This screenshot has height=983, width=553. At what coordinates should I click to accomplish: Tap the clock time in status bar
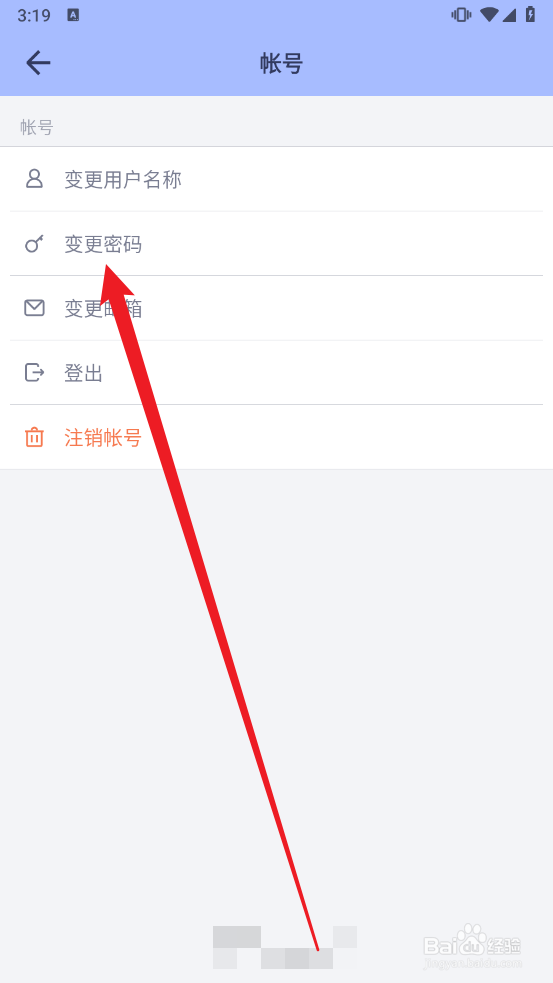[34, 15]
